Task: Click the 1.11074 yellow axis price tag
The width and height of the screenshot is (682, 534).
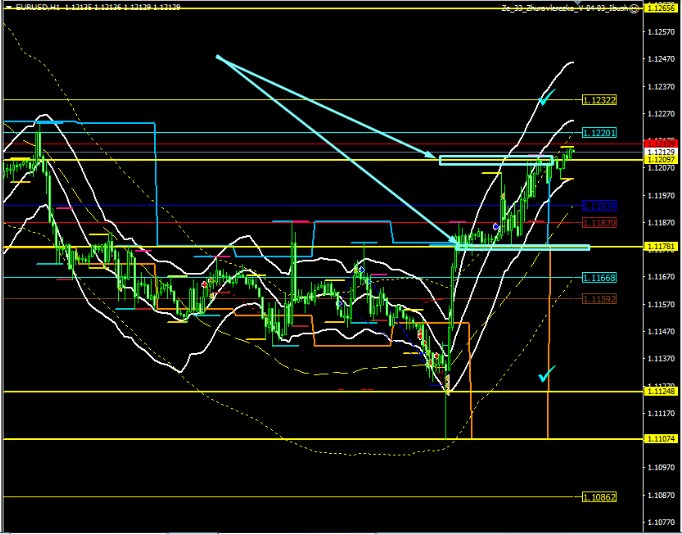Action: click(x=660, y=438)
